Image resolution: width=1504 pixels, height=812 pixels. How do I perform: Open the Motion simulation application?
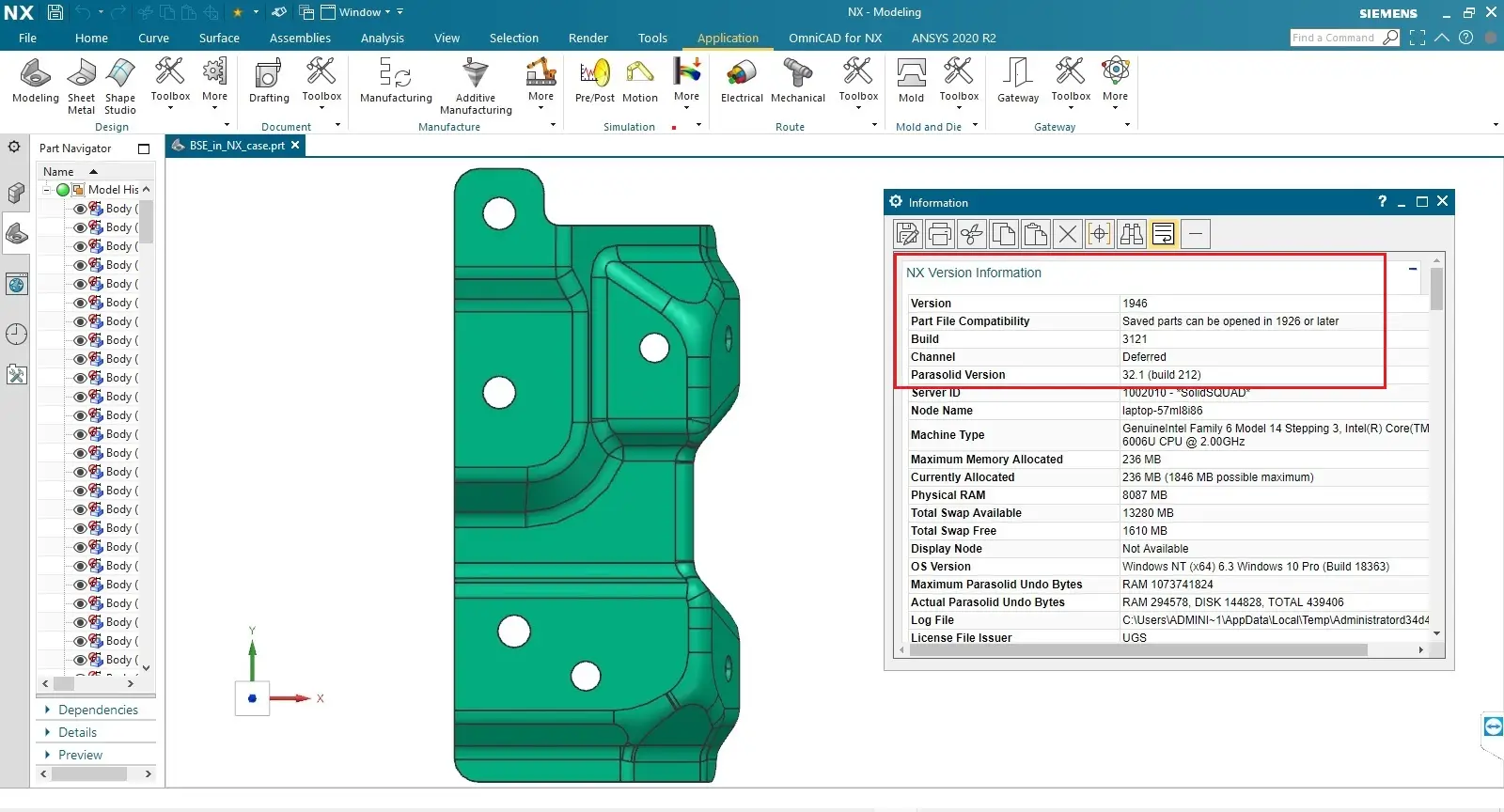[x=640, y=81]
